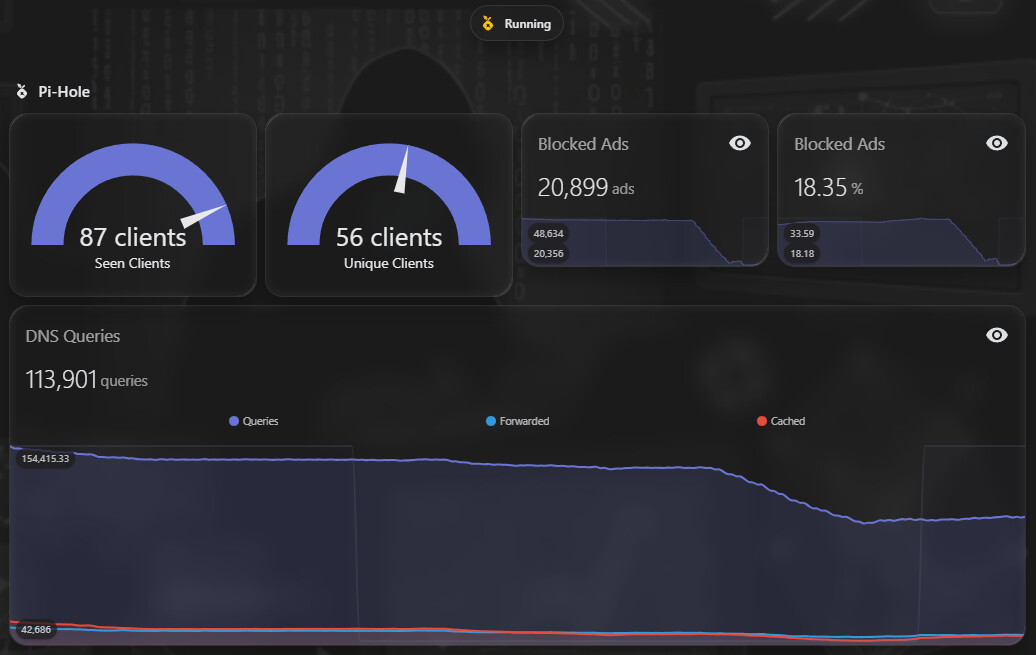Viewport: 1036px width, 655px height.
Task: Click the 42,686 graph label
Action: 36,629
